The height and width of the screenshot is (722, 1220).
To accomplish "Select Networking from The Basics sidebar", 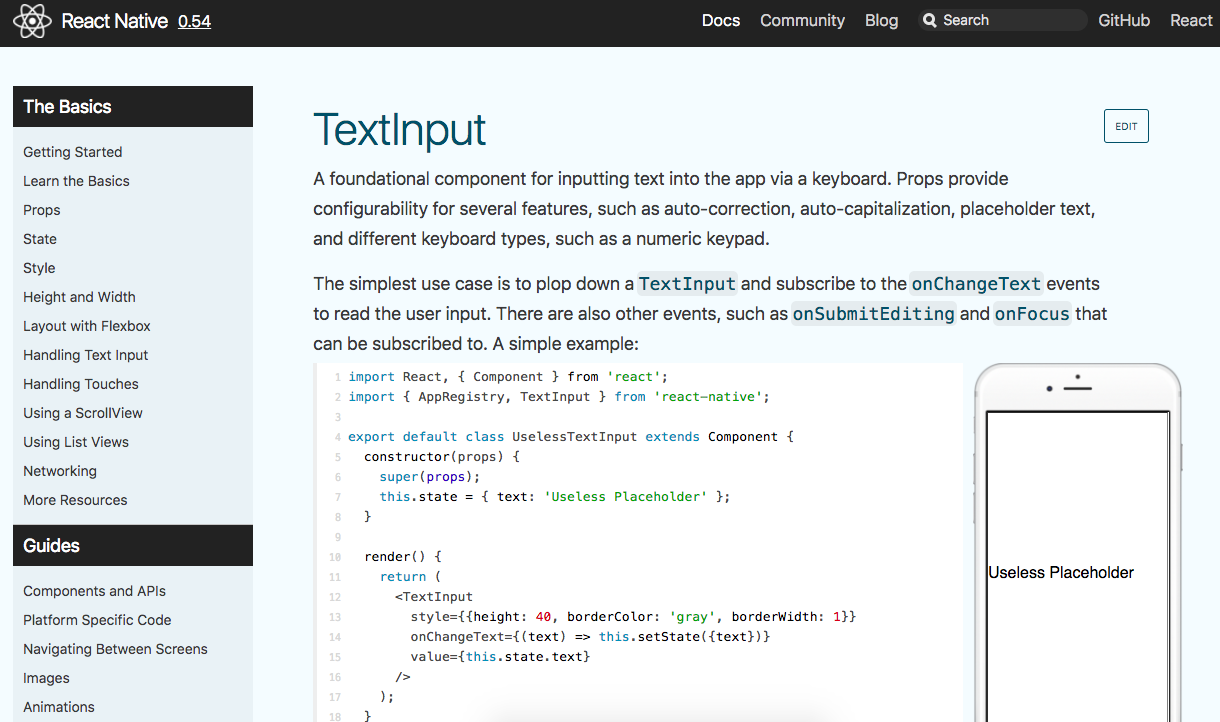I will [59, 471].
